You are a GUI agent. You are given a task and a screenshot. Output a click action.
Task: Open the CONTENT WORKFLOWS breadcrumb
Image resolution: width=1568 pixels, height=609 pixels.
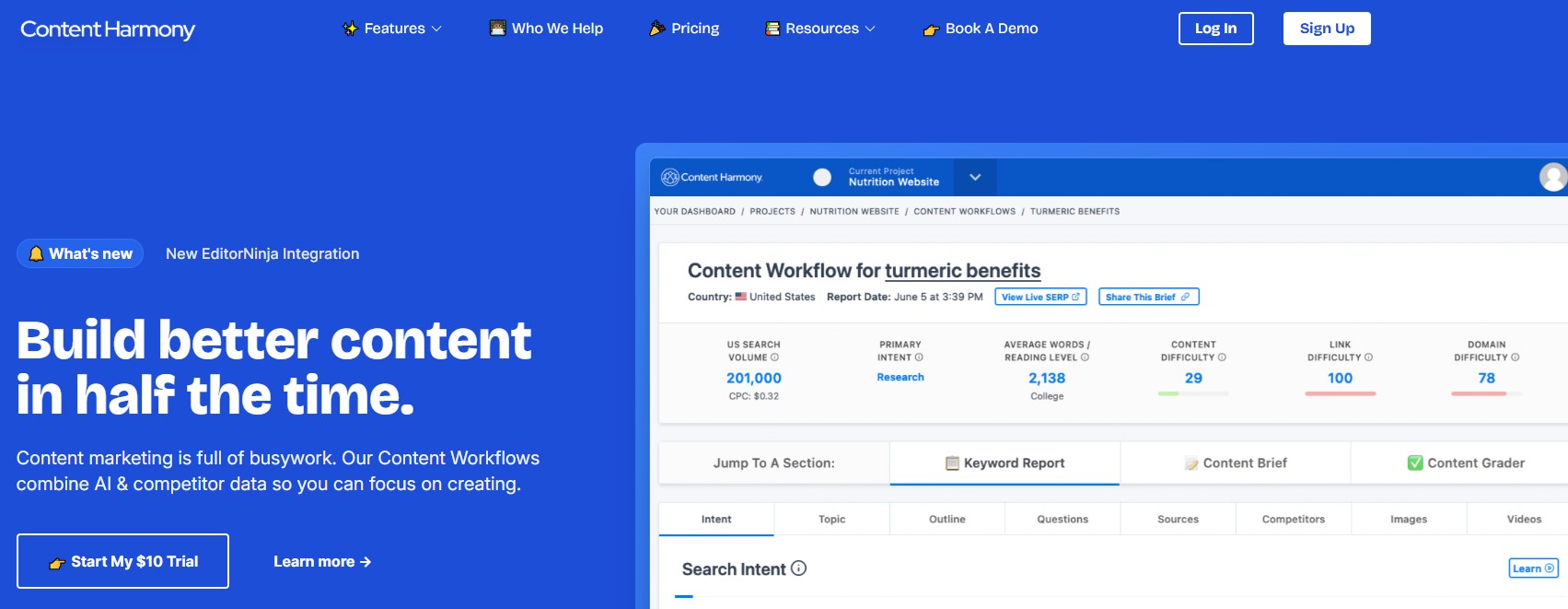pyautogui.click(x=964, y=211)
